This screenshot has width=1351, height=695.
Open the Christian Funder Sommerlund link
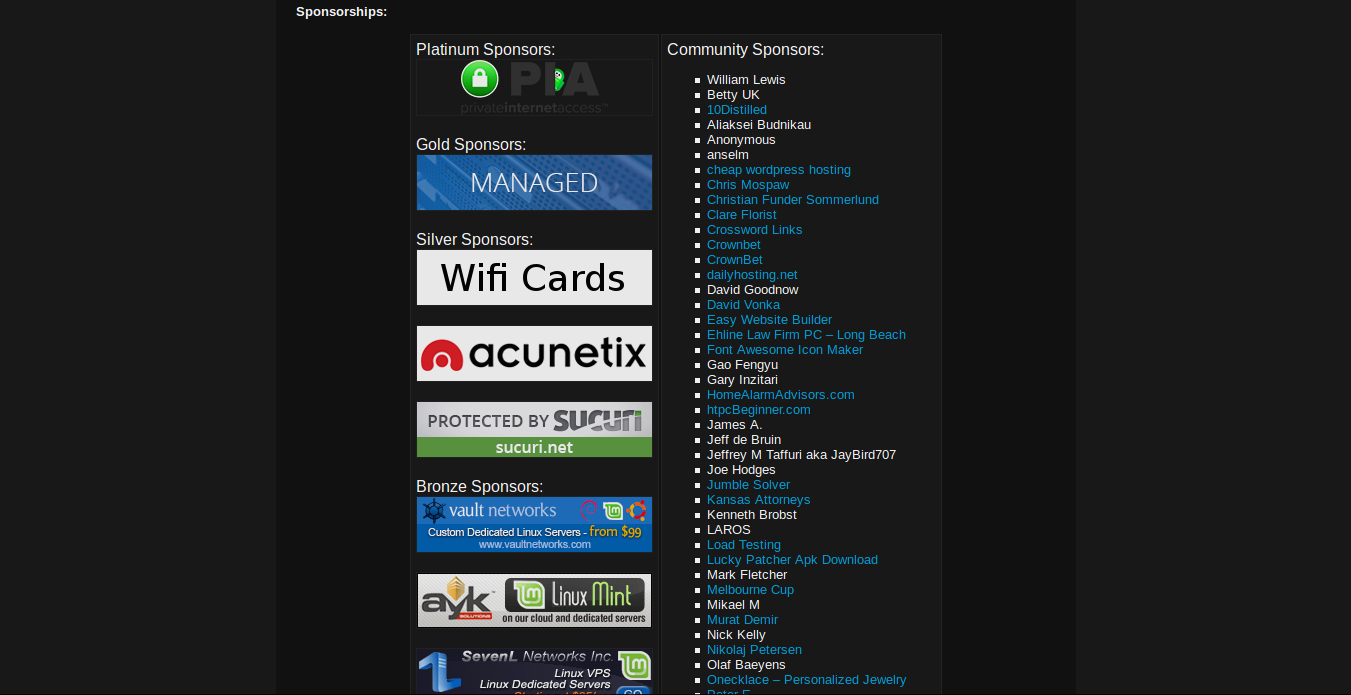[793, 200]
